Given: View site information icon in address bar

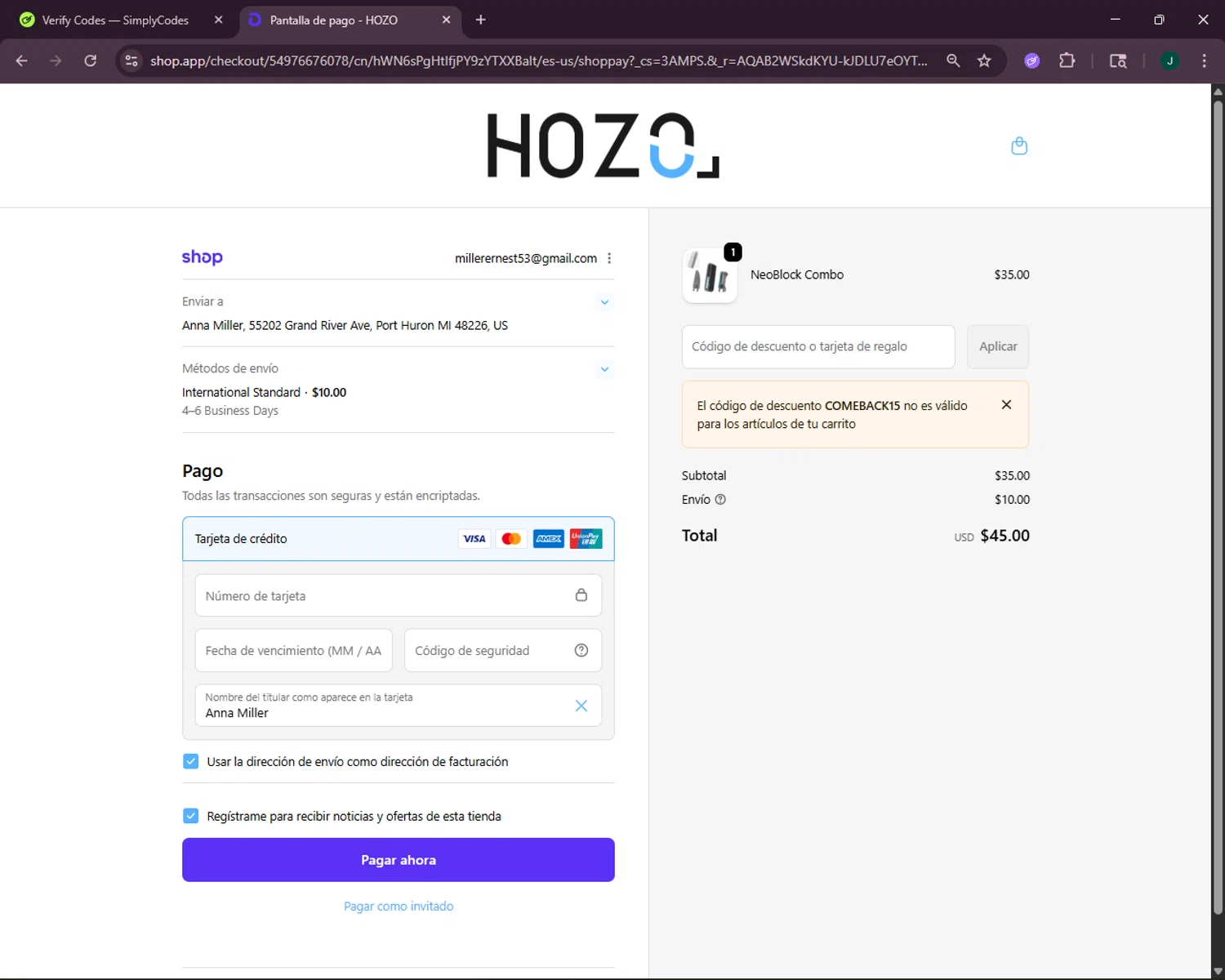Looking at the screenshot, I should (131, 60).
